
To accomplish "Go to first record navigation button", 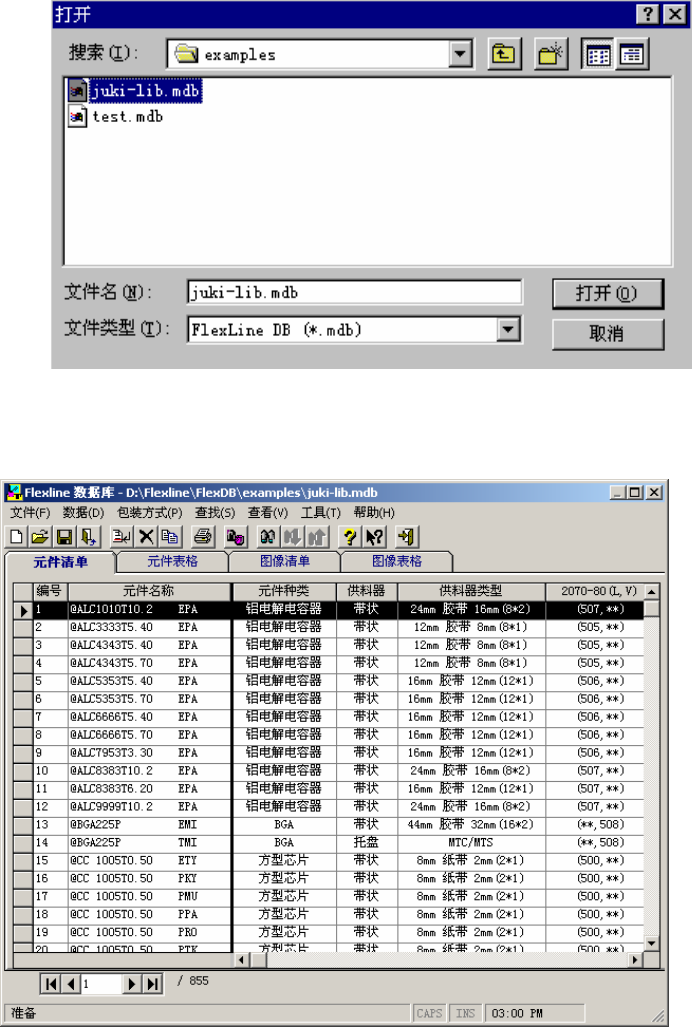I will 50,984.
